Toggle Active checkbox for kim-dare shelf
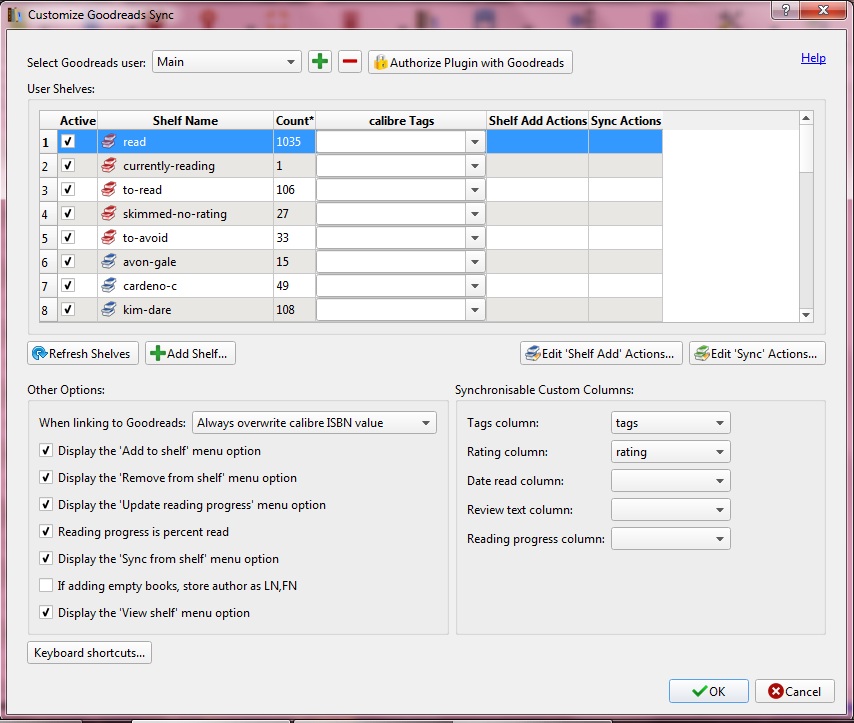854x723 pixels. point(68,309)
